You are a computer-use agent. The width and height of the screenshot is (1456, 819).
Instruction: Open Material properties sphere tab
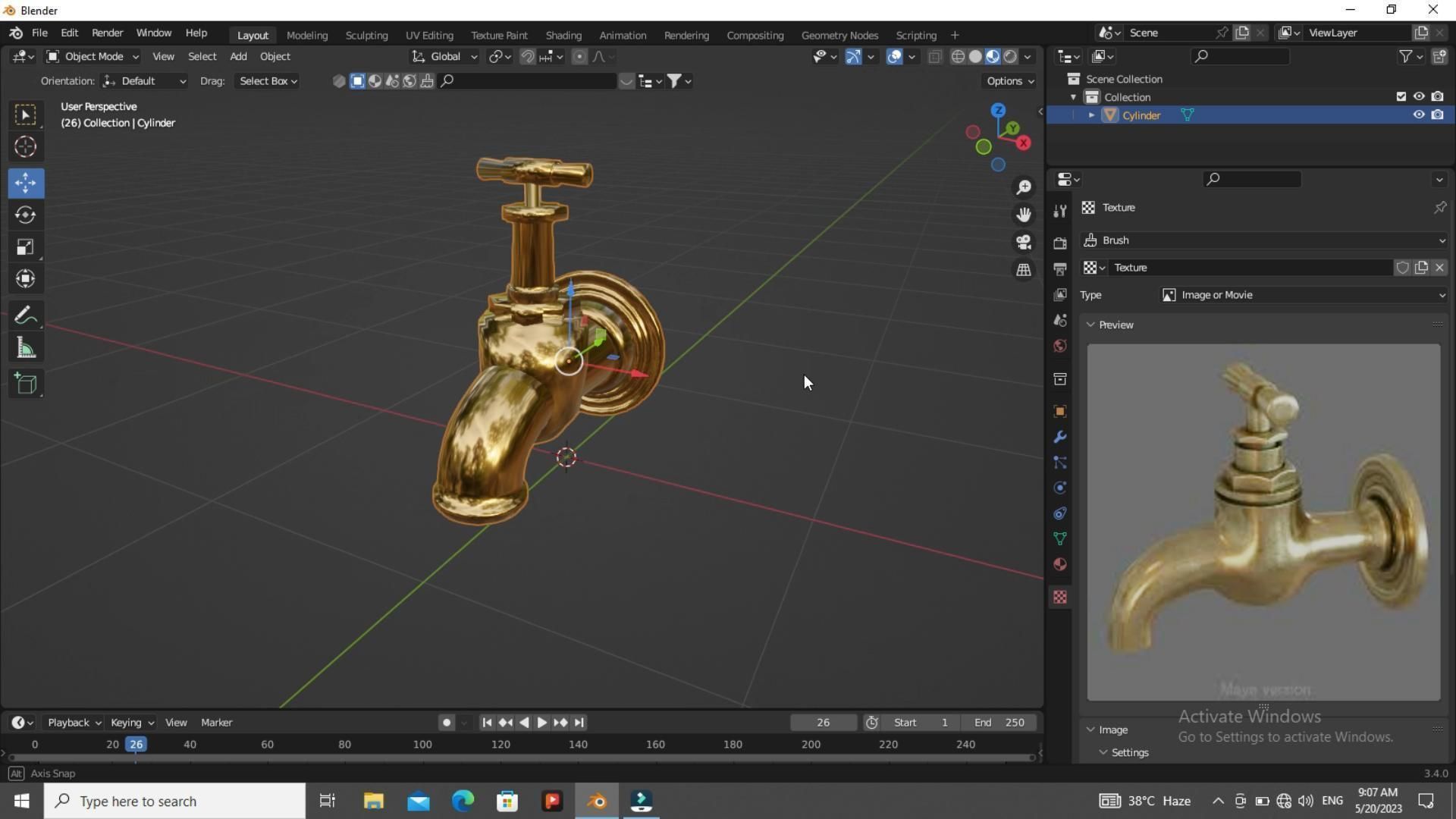(x=1060, y=565)
